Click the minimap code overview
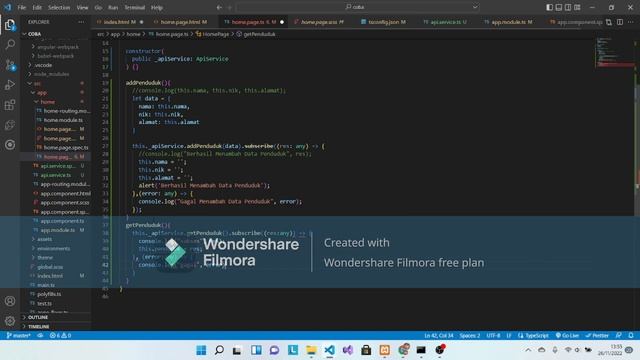The width and height of the screenshot is (640, 360). click(x=615, y=53)
